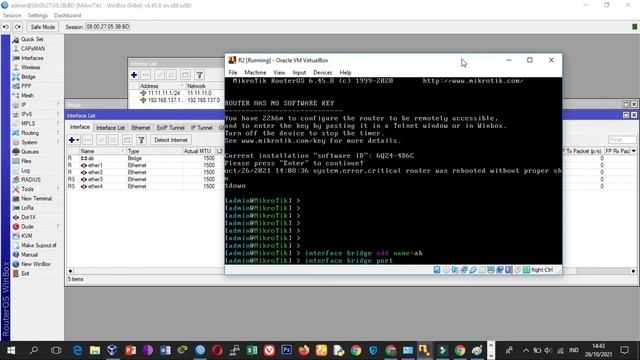The width and height of the screenshot is (640, 360).
Task: Sort by Name column header
Action: point(102,151)
